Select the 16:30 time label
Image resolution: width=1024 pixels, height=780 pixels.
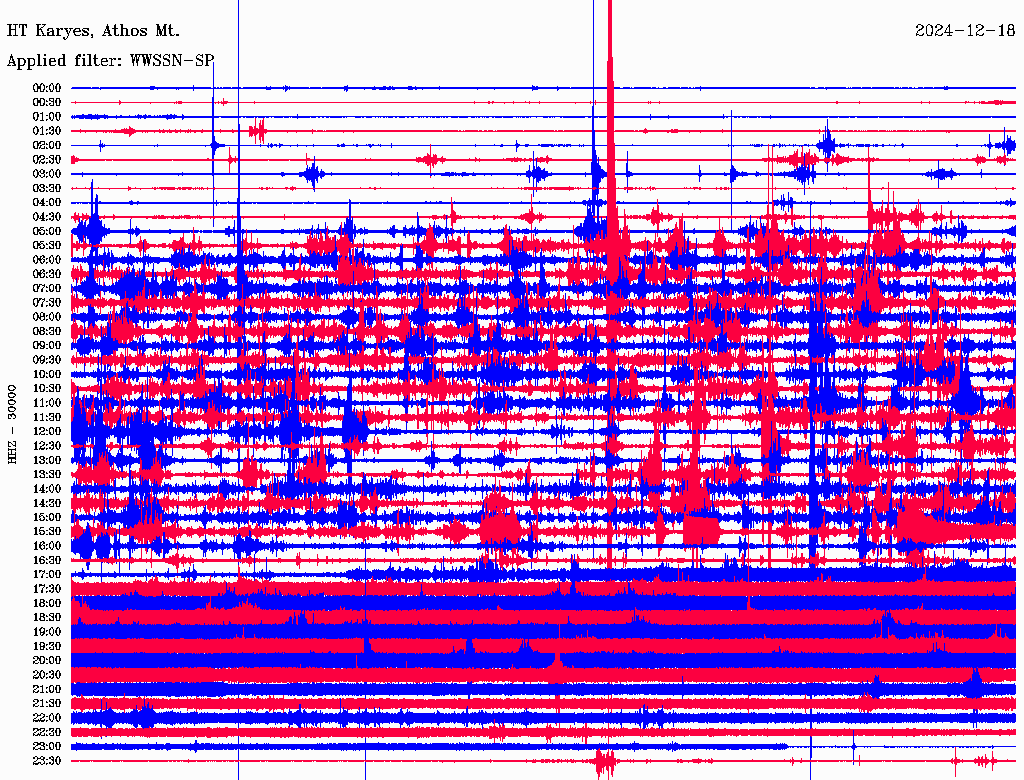(47, 560)
